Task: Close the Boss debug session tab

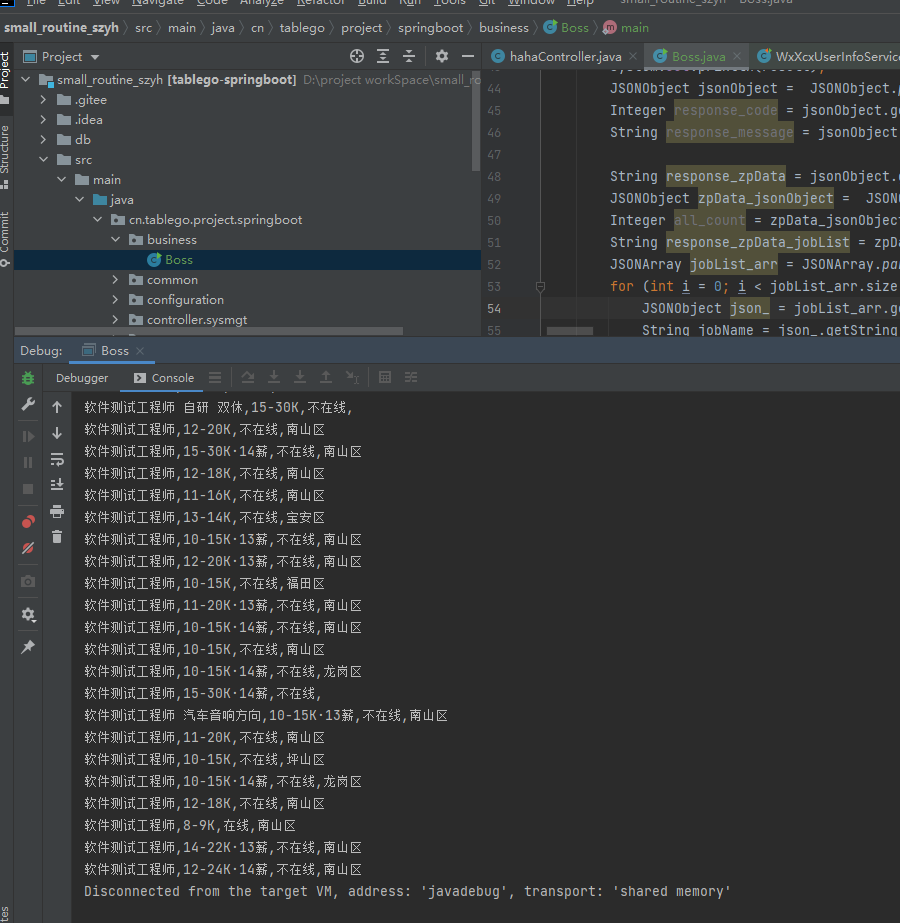Action: pos(140,351)
